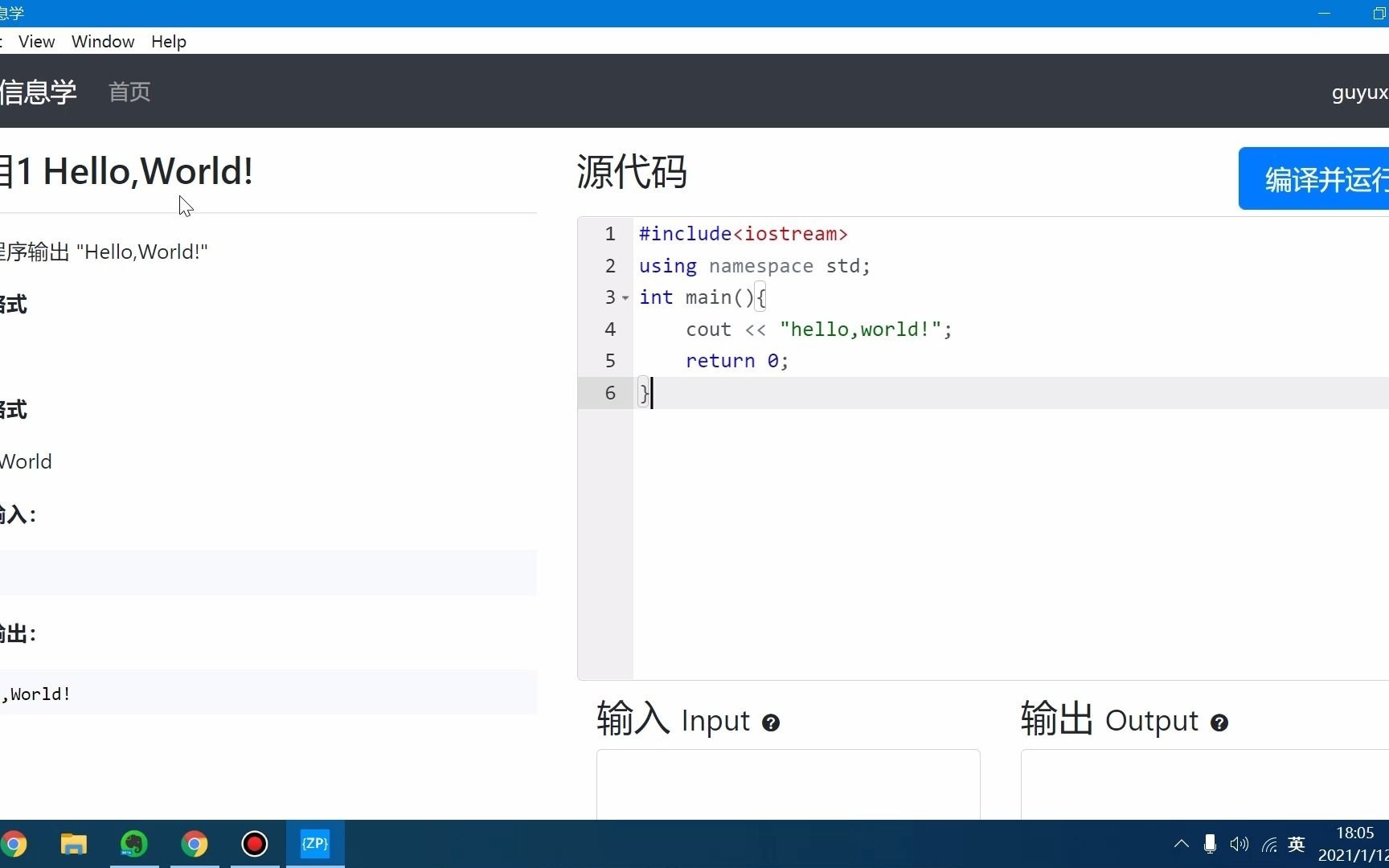Open Chrome at the taskbar's left edge
Viewport: 1389px width, 868px height.
pos(13,844)
